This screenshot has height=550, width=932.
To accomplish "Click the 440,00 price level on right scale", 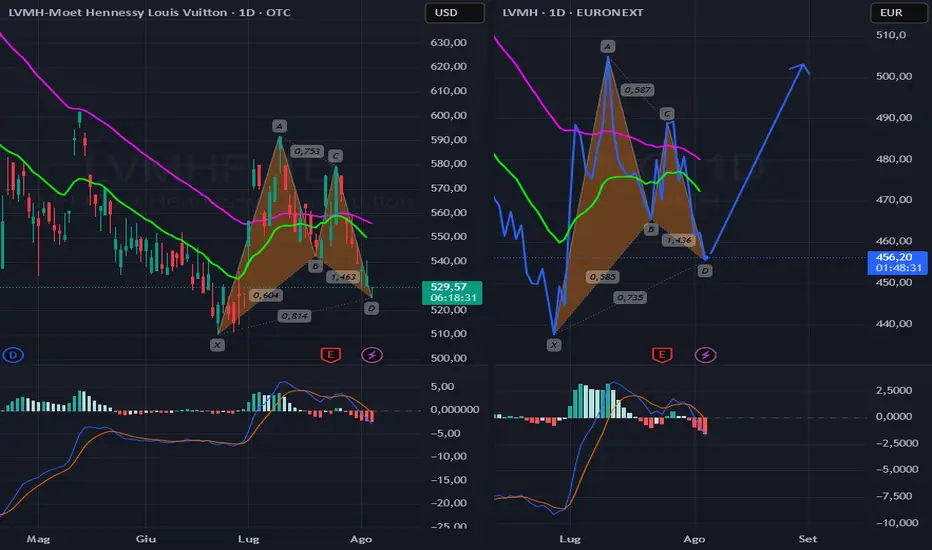I will click(x=894, y=323).
